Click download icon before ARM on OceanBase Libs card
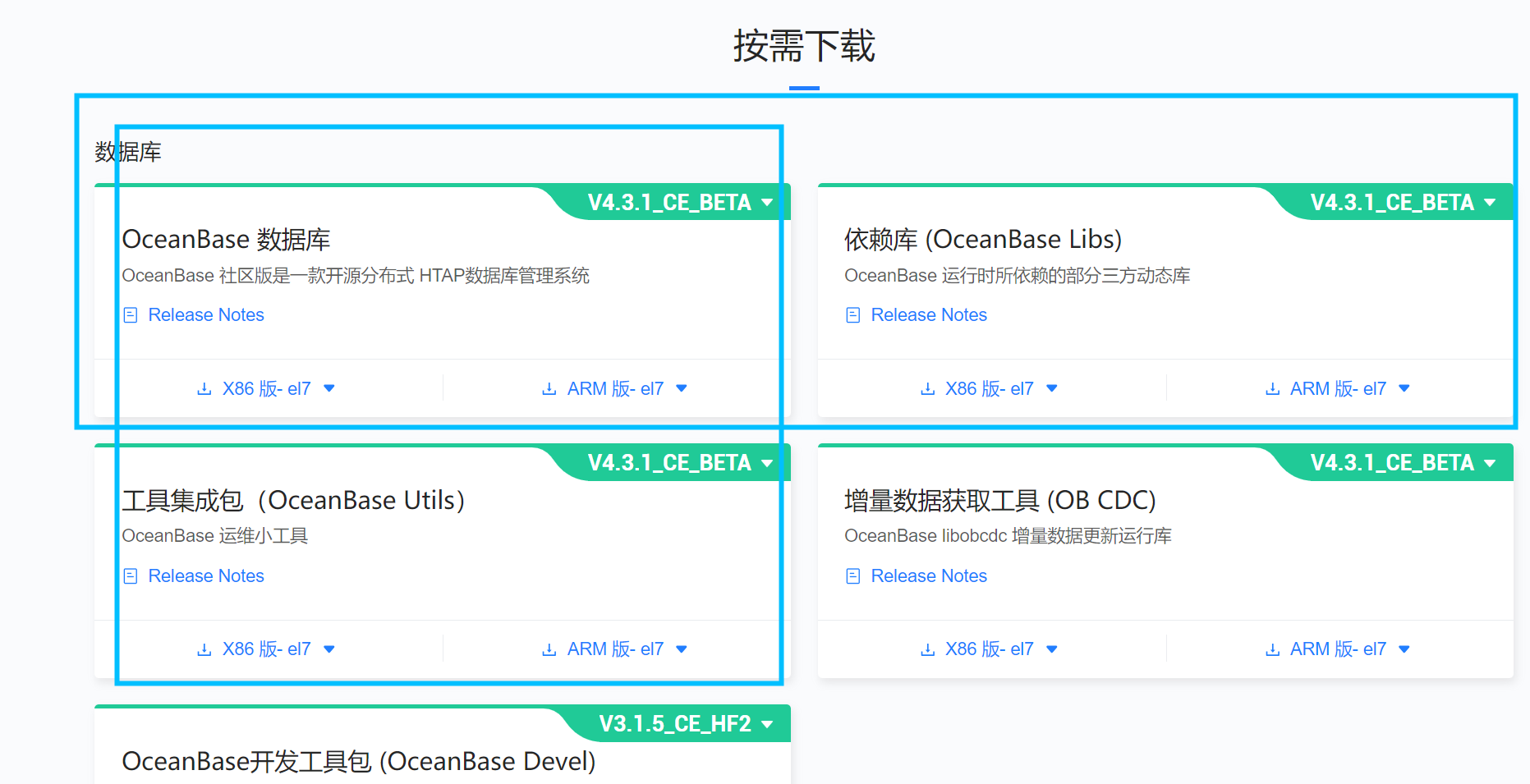 click(x=1272, y=389)
